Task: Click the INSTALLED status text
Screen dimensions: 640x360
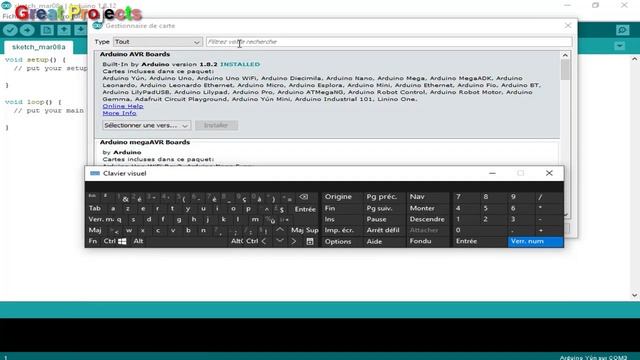Action: pos(240,64)
